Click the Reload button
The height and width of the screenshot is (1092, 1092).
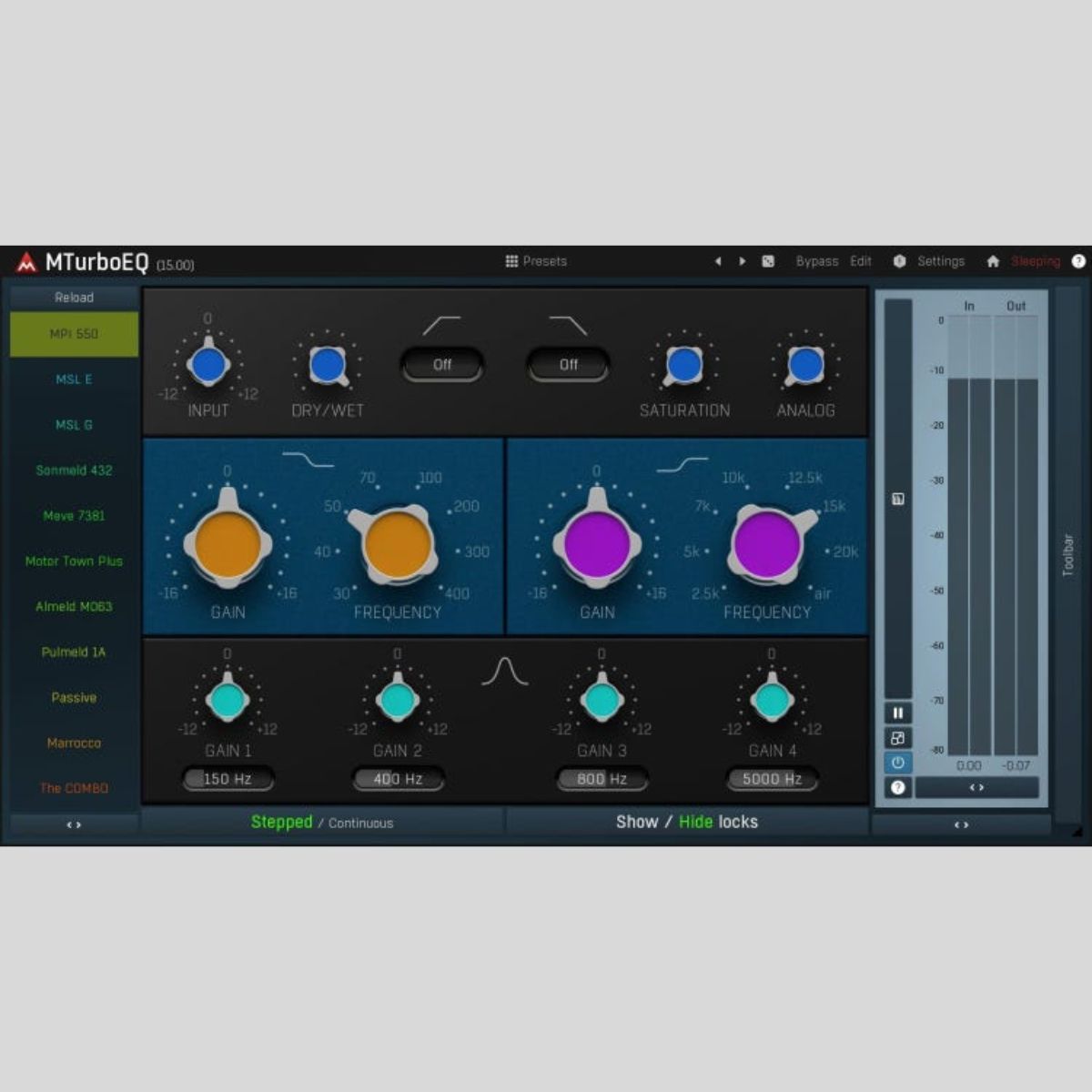tap(74, 298)
